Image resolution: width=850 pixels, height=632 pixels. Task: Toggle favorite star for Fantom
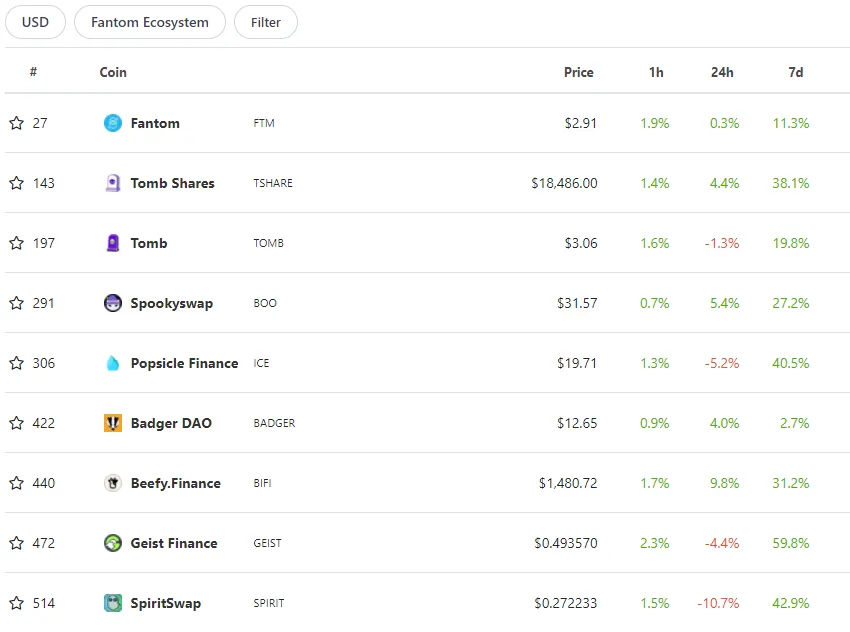point(16,123)
